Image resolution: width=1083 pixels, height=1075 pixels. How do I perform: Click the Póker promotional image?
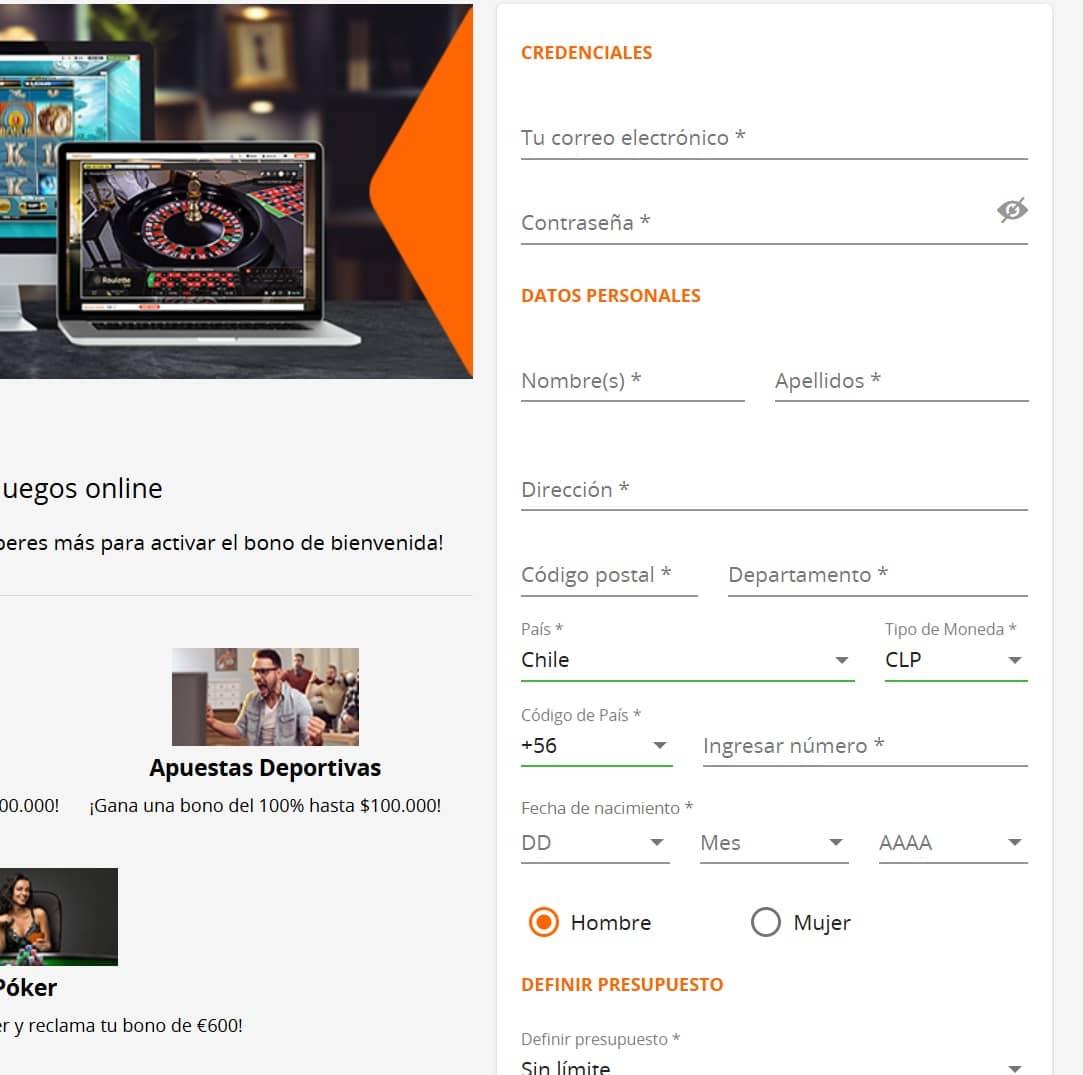click(x=59, y=917)
